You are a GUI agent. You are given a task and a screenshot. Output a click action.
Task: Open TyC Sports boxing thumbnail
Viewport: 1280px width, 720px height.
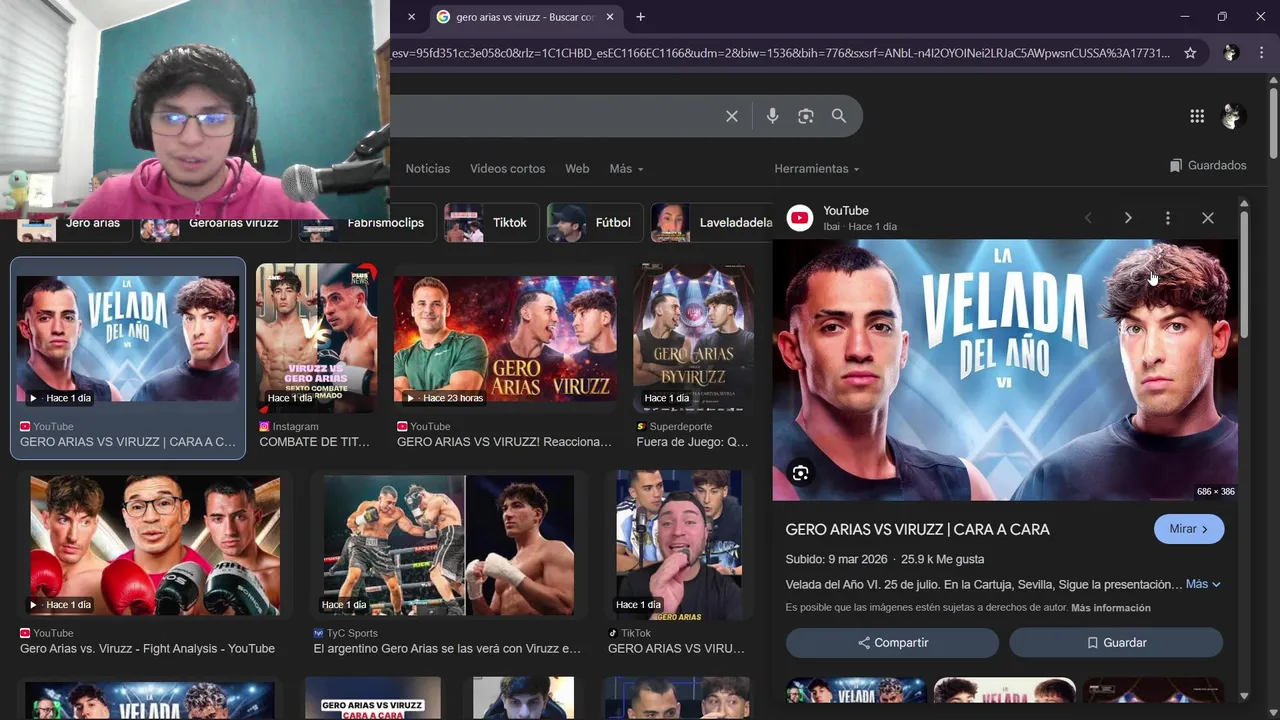(x=449, y=545)
